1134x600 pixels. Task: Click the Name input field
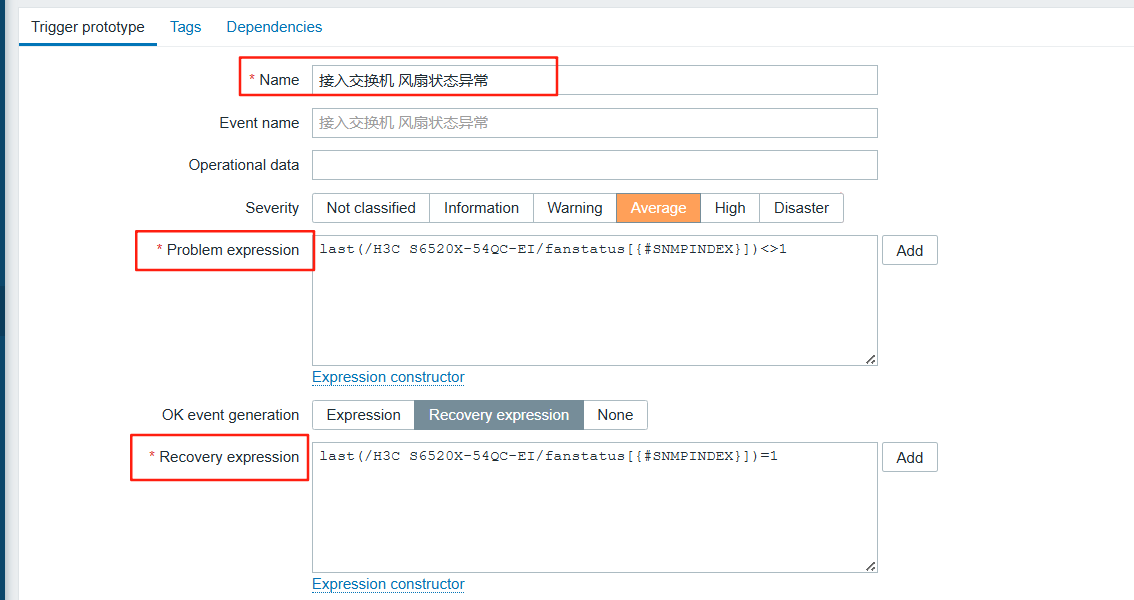(x=594, y=80)
